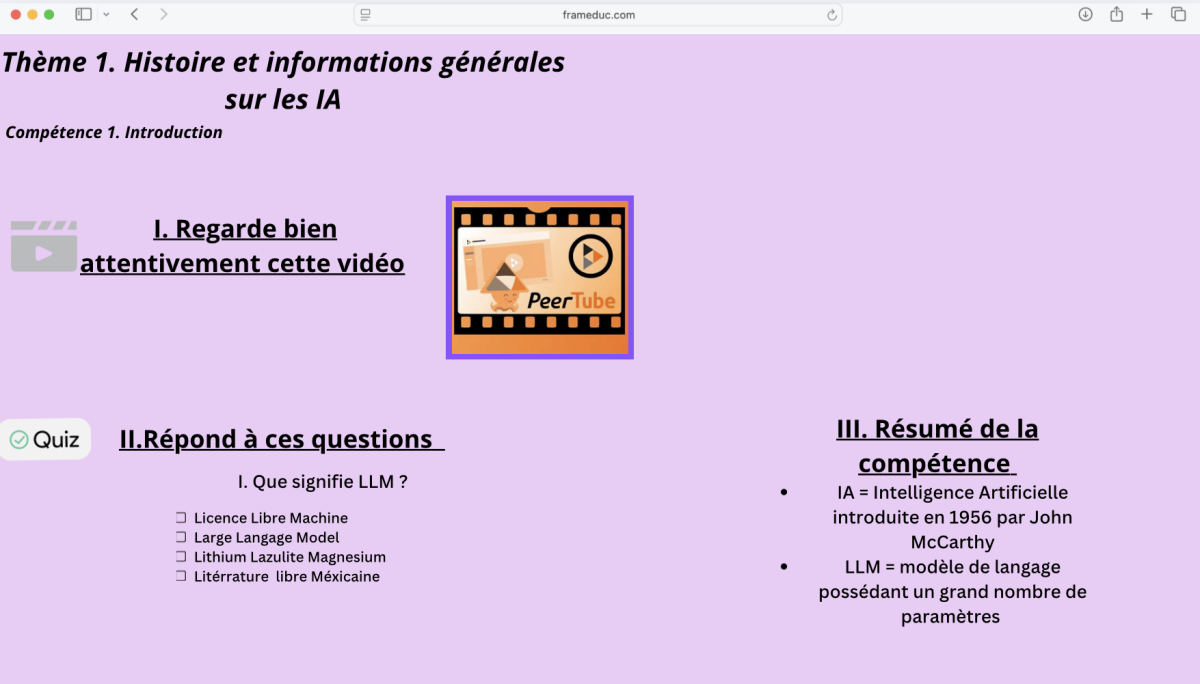1200x684 pixels.
Task: Show the tab overview icon
Action: pyautogui.click(x=1178, y=14)
